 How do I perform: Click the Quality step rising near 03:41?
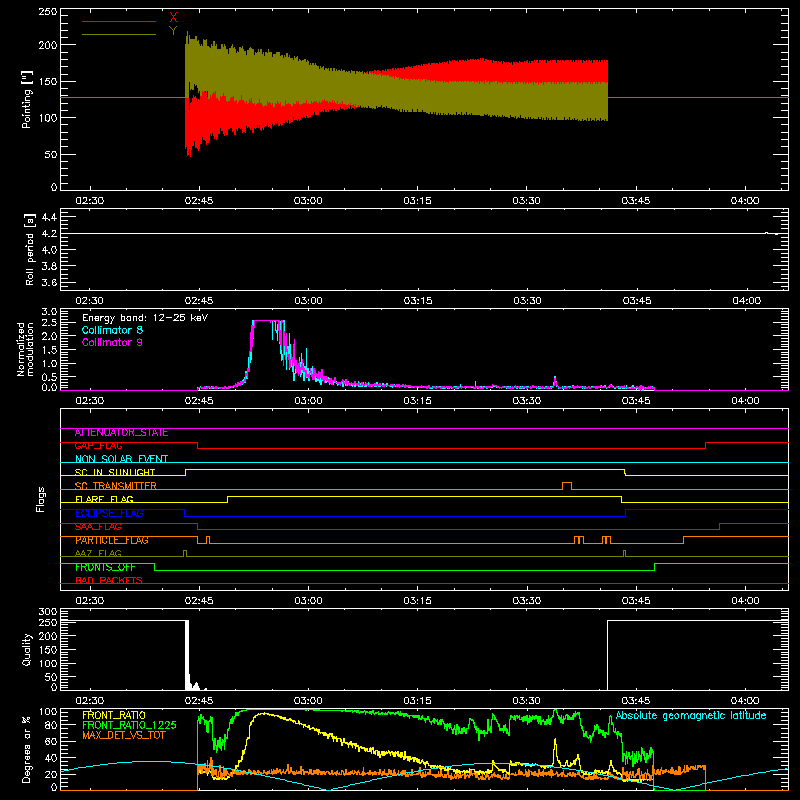(x=608, y=654)
